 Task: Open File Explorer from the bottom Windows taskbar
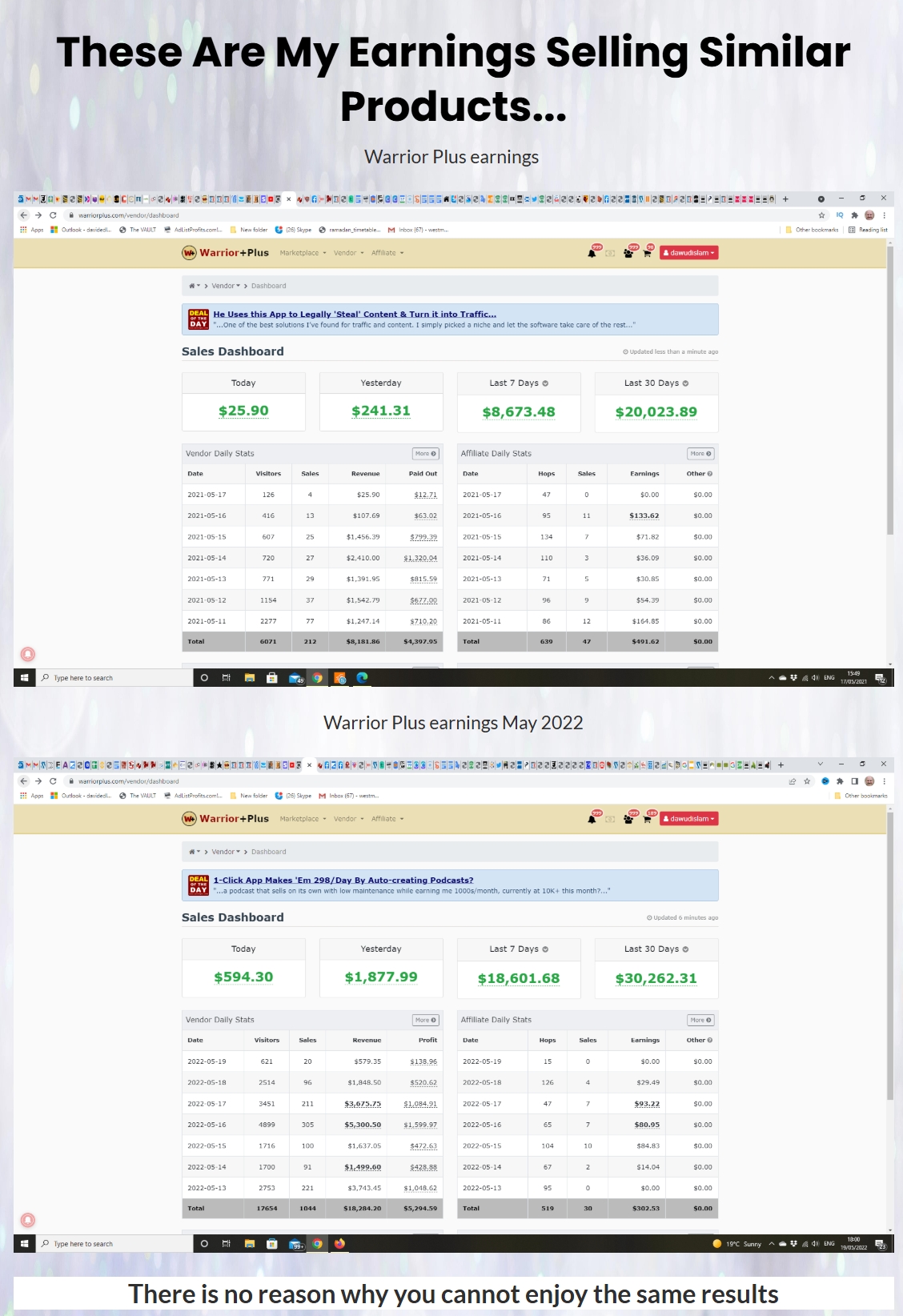point(250,1244)
